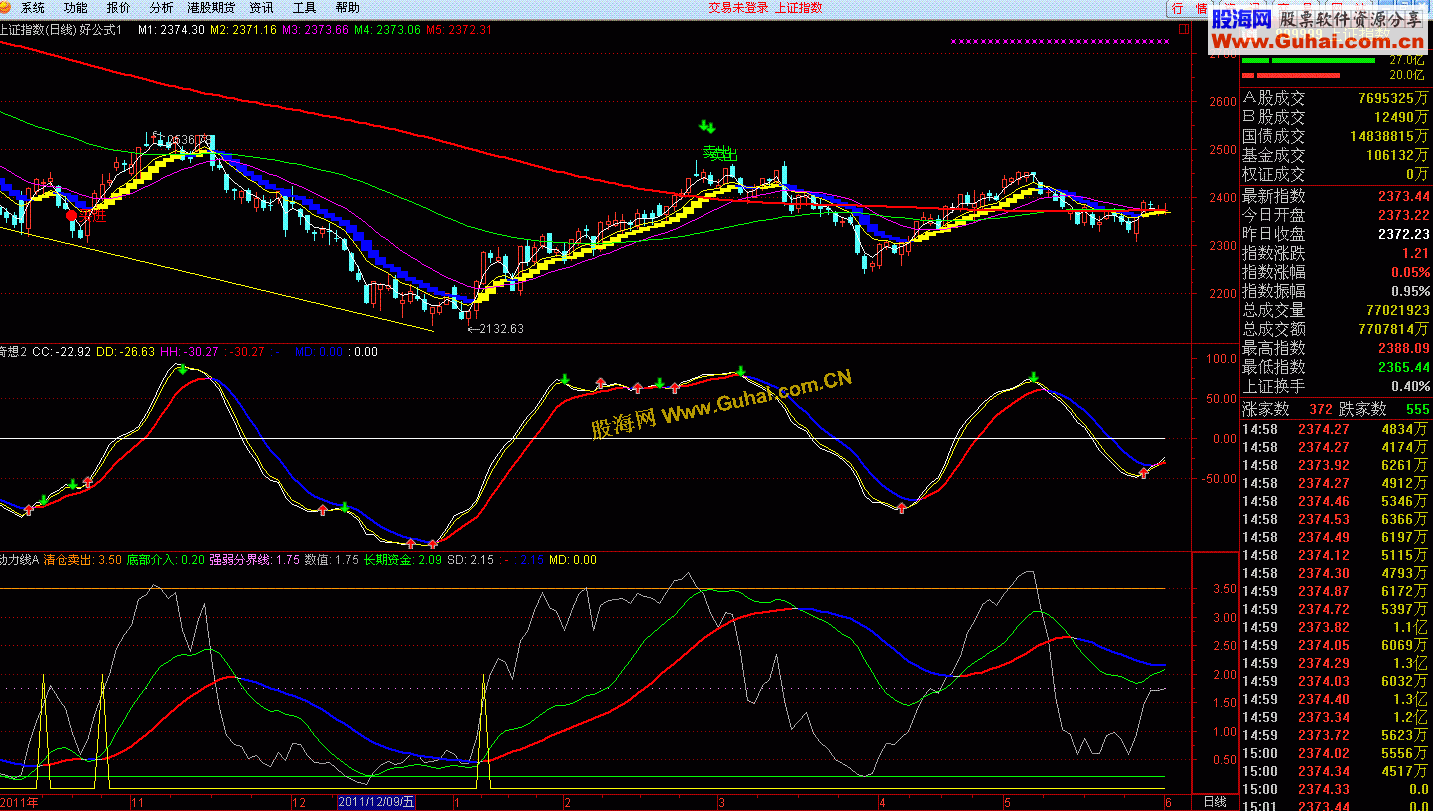The image size is (1433, 811).
Task: Open the 工具 menu
Action: 304,7
